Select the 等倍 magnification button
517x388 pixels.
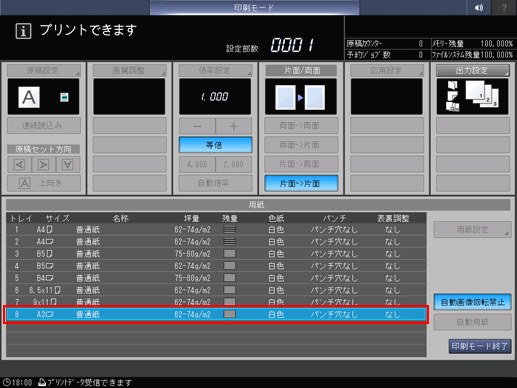point(215,145)
